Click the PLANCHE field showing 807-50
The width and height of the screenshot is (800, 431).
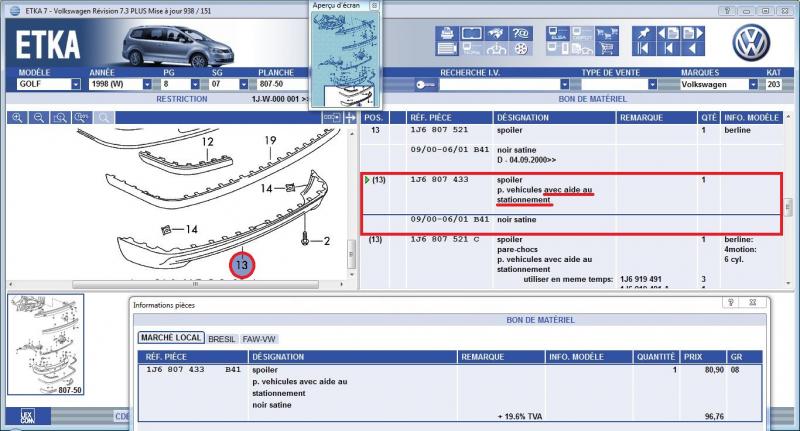point(282,84)
